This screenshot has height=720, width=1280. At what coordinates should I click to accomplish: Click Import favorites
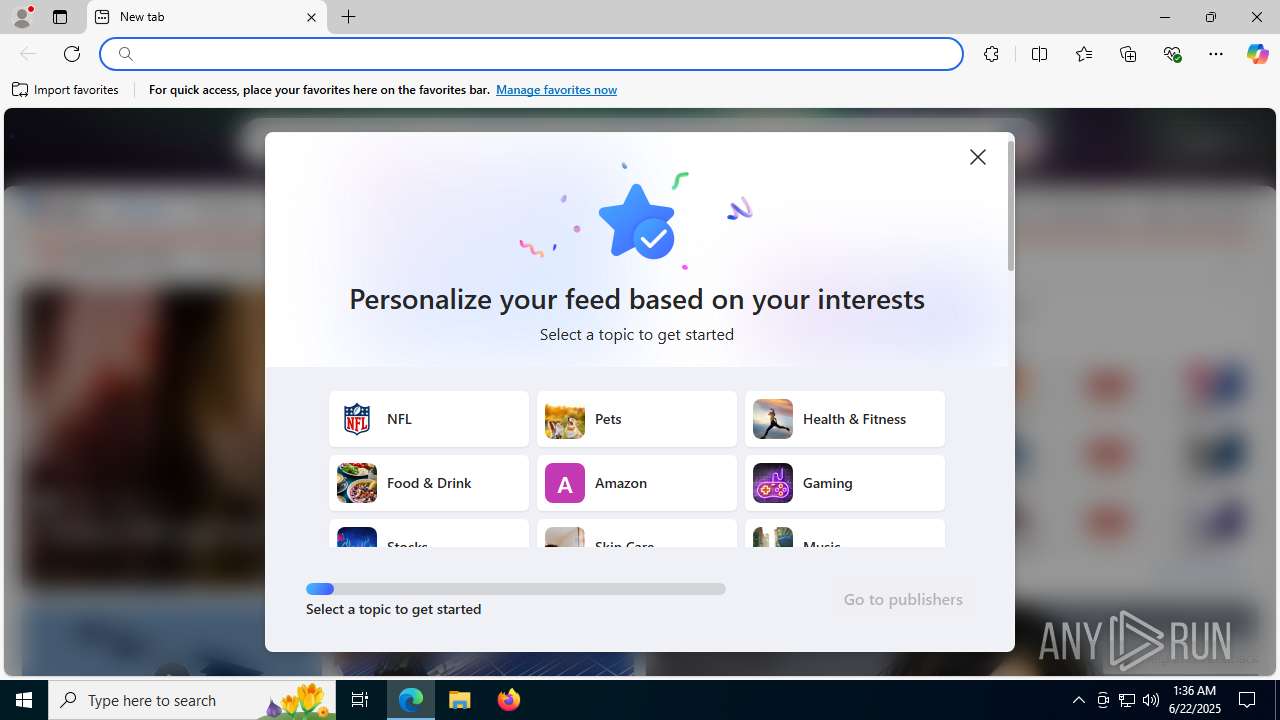click(x=66, y=90)
